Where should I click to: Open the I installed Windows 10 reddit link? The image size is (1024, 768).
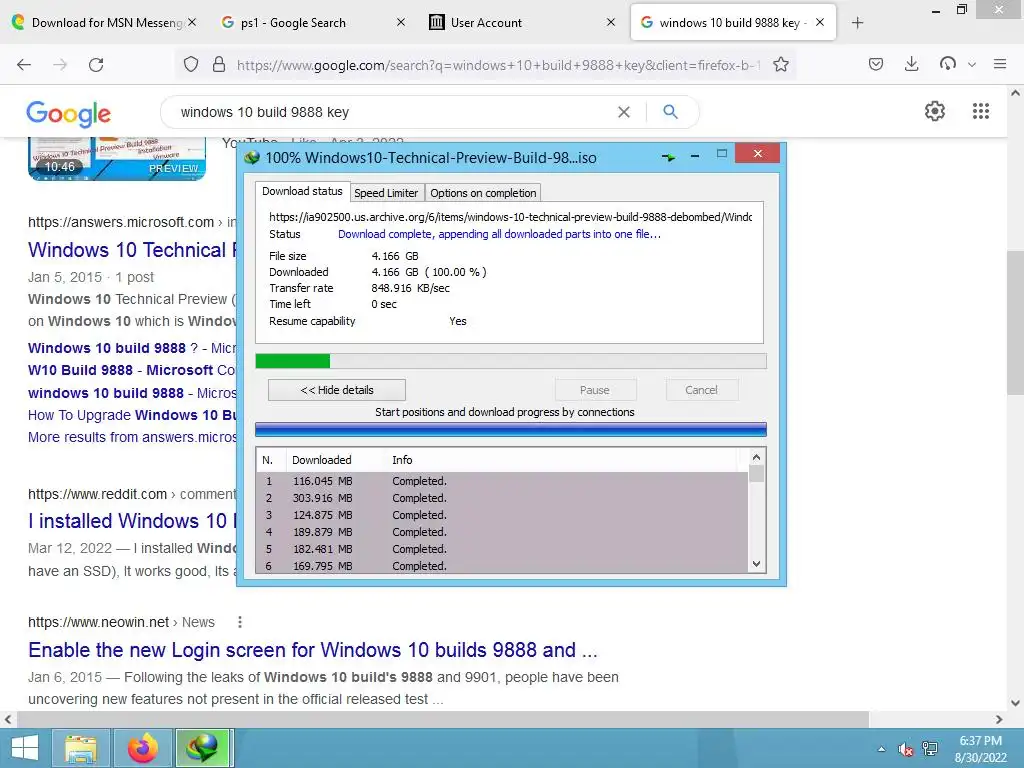point(132,520)
